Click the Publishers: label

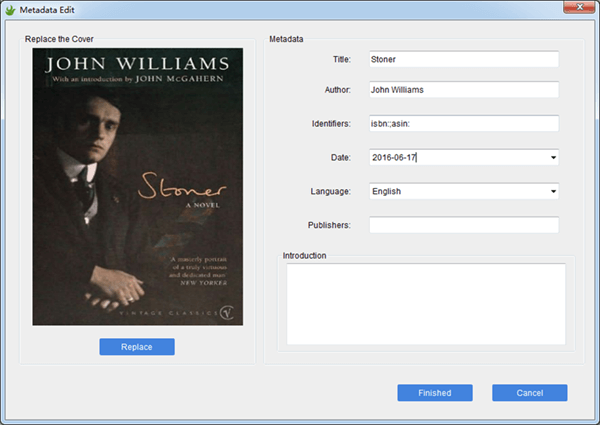[x=329, y=225]
